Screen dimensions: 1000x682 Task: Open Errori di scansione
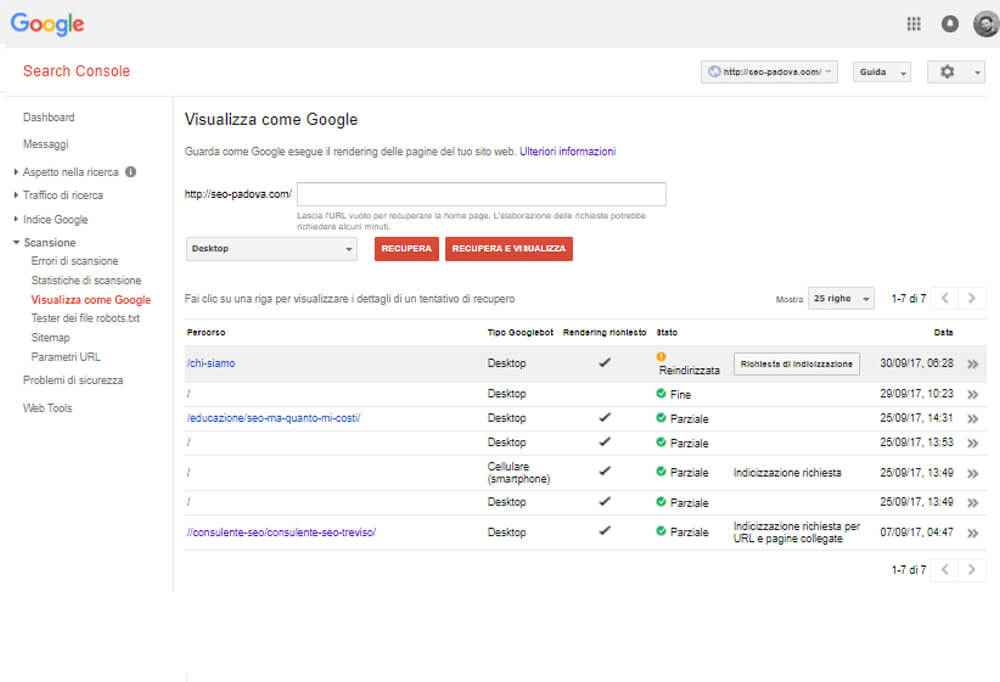[x=75, y=261]
